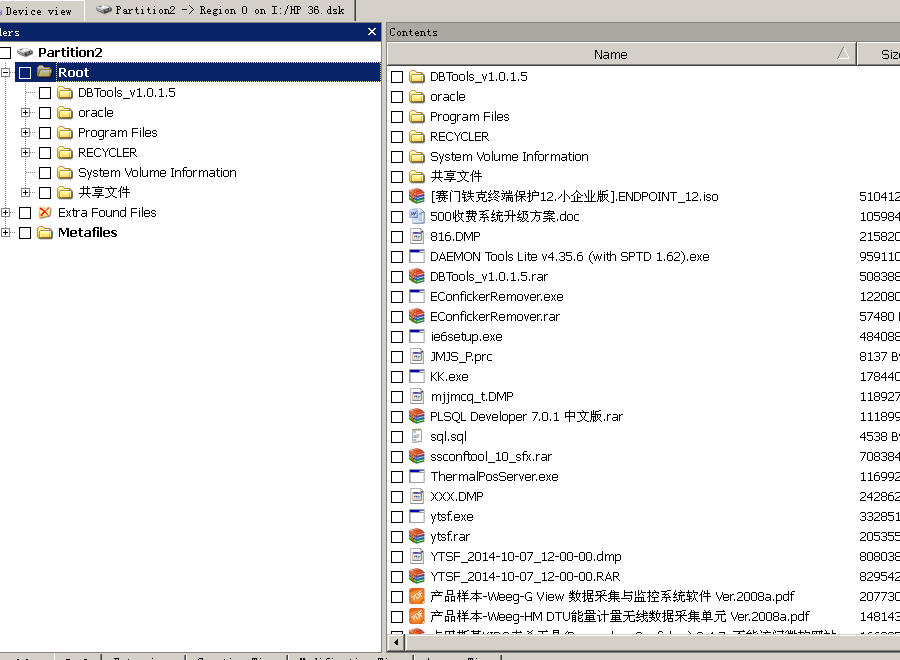Click the ytsf.rar archive icon
This screenshot has width=900, height=660.
click(417, 536)
